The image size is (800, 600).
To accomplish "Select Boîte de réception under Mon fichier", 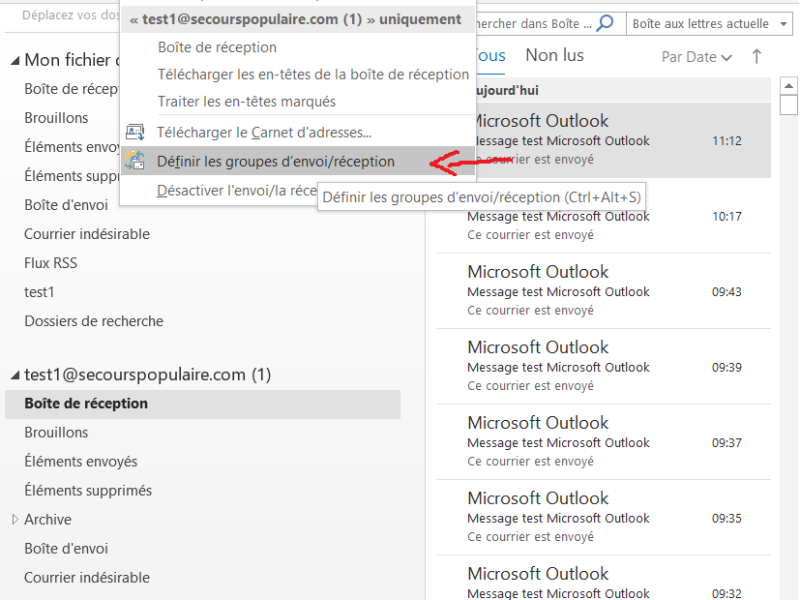I will (x=71, y=89).
